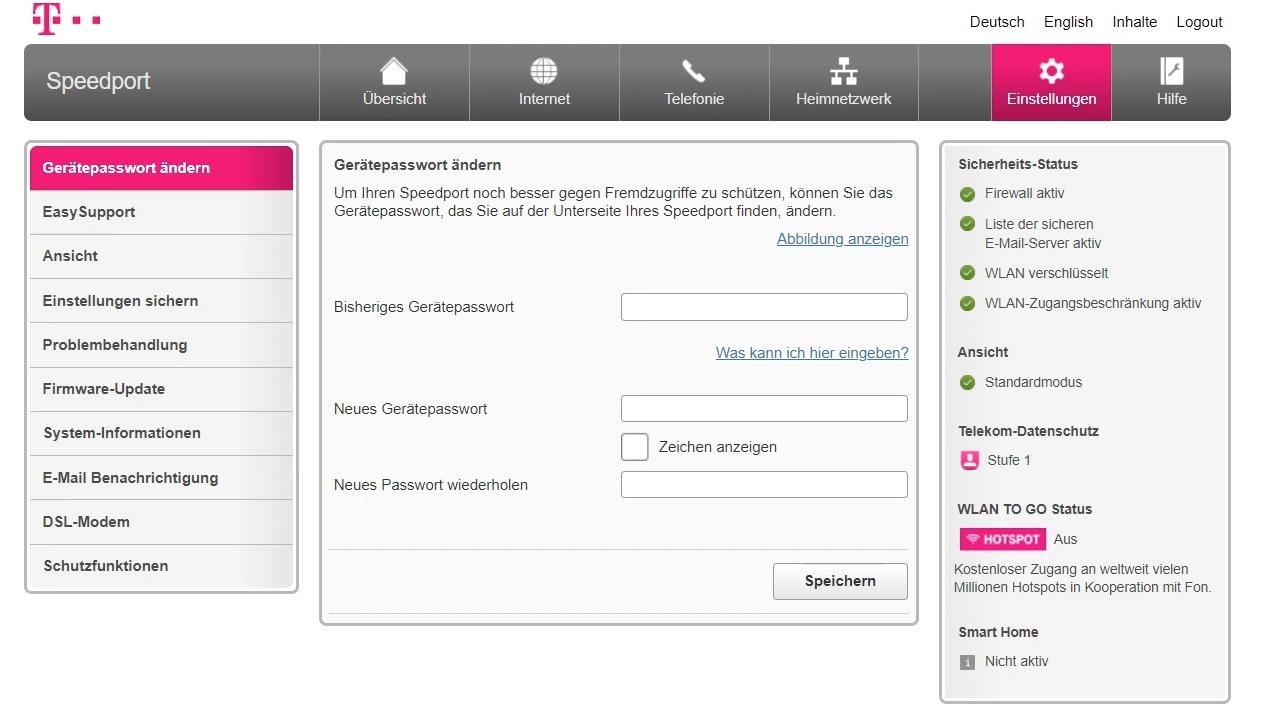Viewport: 1277px width, 718px height.
Task: Open the Hilfe book icon
Action: tap(1171, 71)
